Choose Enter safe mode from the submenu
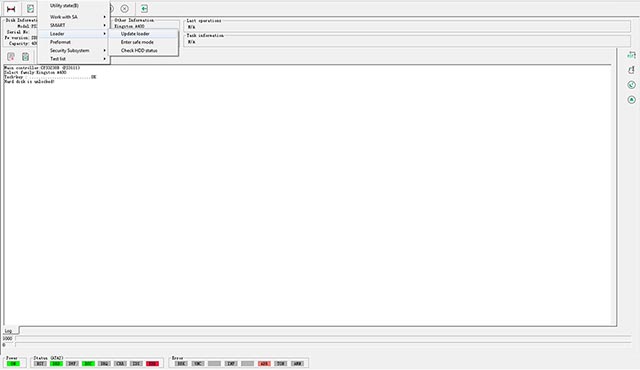Viewport: 640px width, 370px height. click(143, 42)
